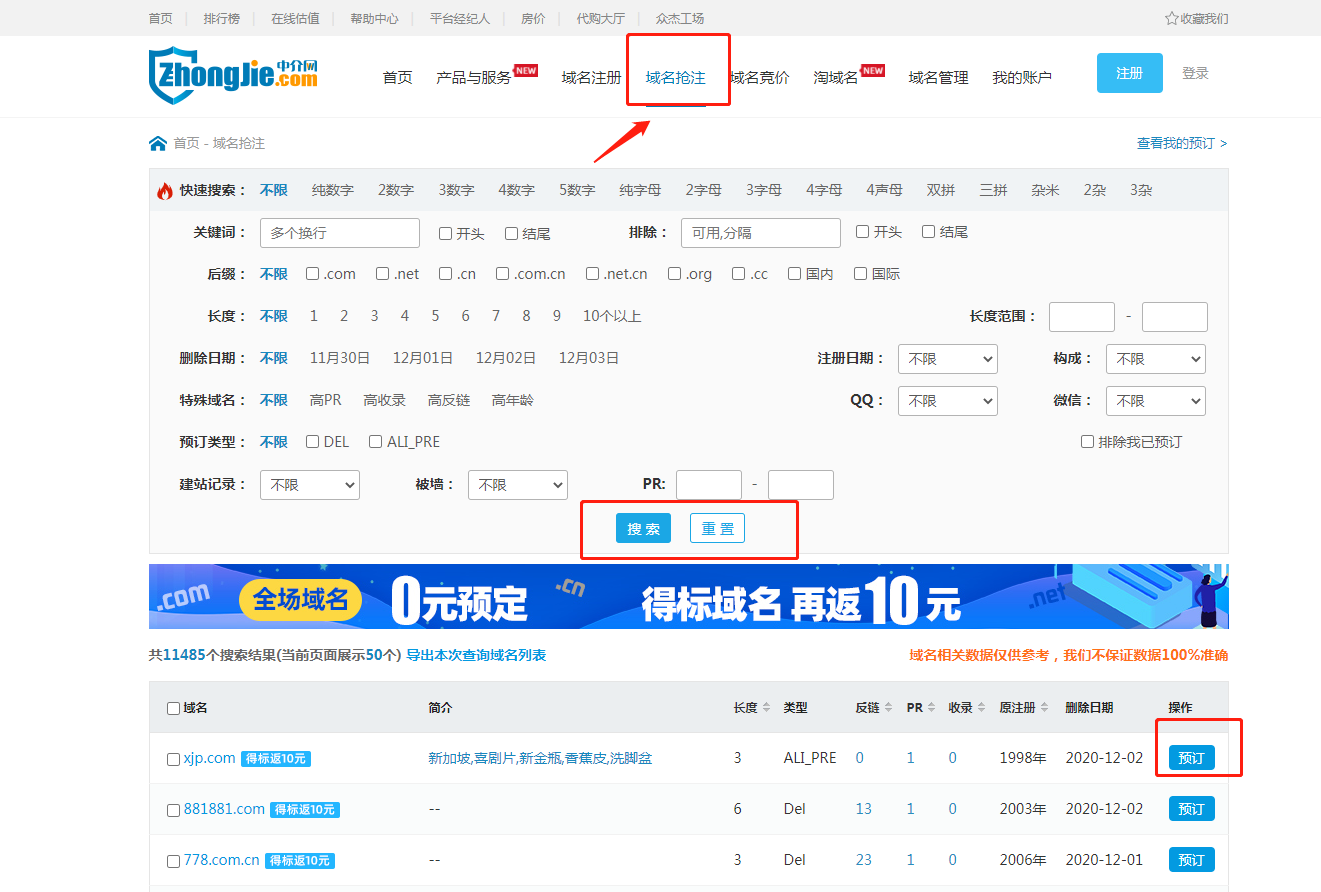Click the 关键词 text input field
Image resolution: width=1321 pixels, height=892 pixels.
(x=339, y=233)
